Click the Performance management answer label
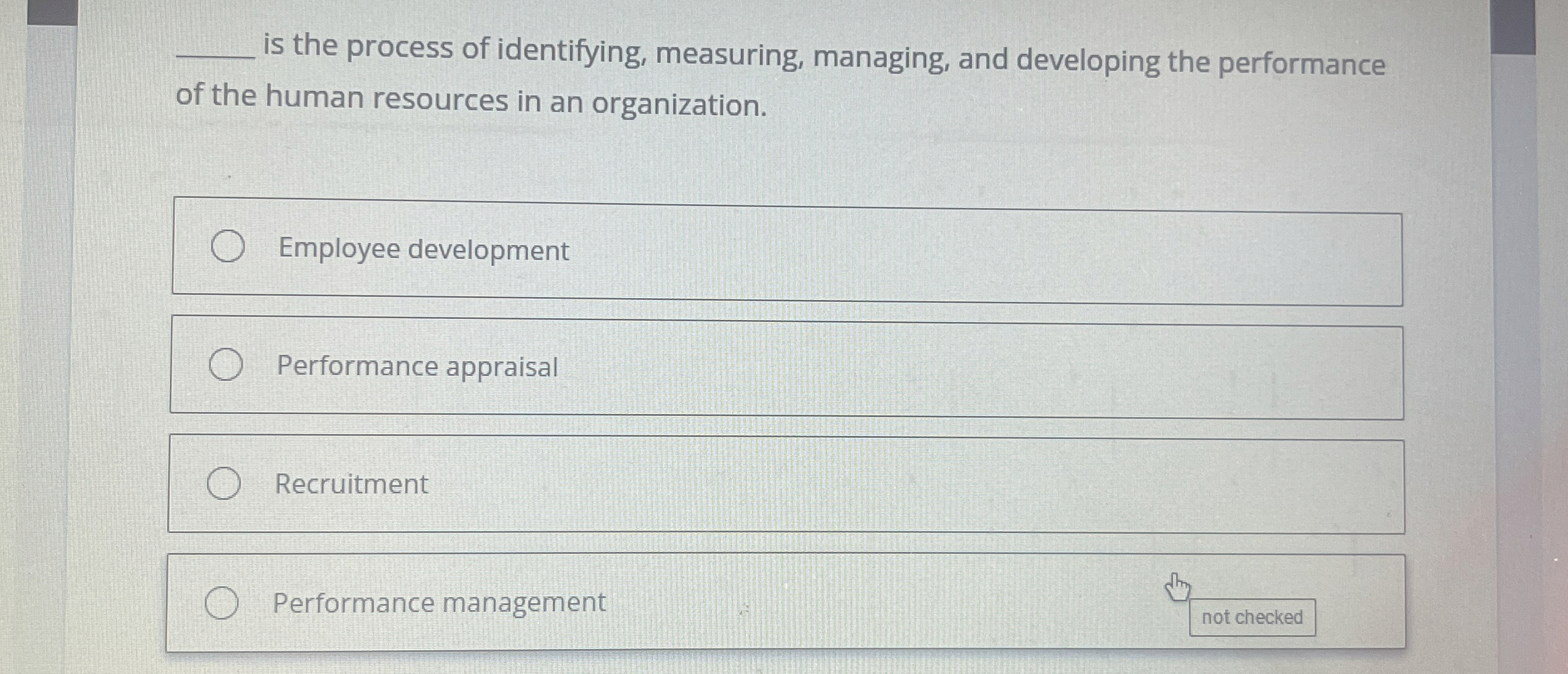The width and height of the screenshot is (1568, 674). pos(438,602)
